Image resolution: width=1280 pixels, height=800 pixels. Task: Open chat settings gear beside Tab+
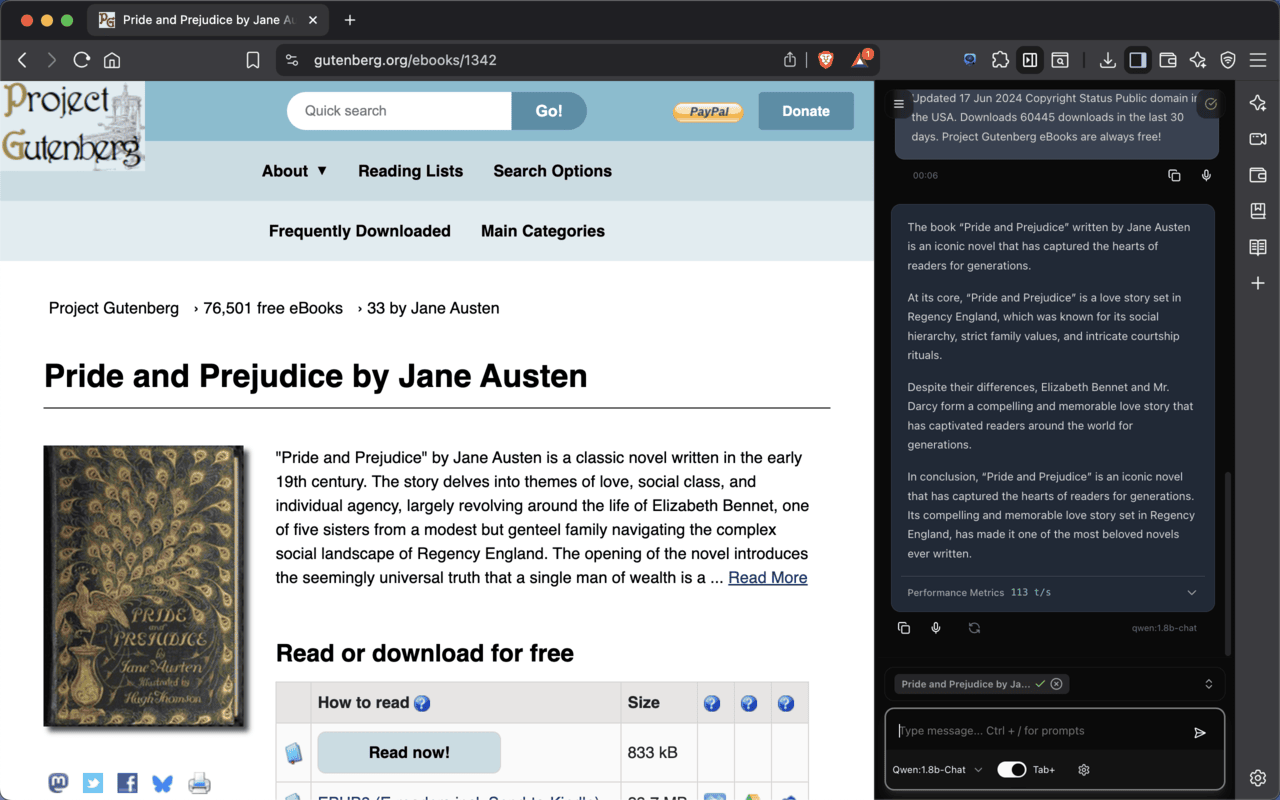click(x=1084, y=769)
